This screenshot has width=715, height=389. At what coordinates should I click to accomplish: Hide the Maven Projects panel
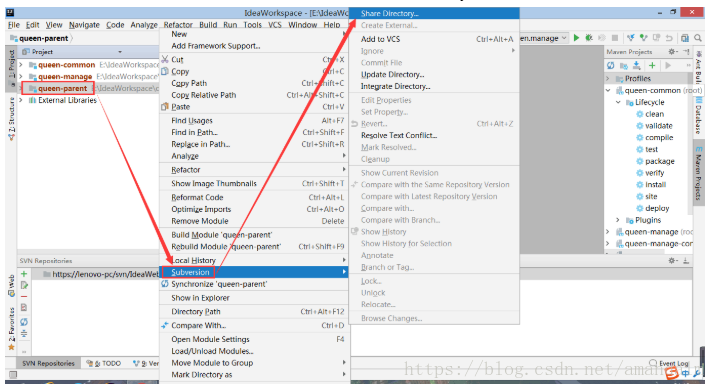(686, 52)
